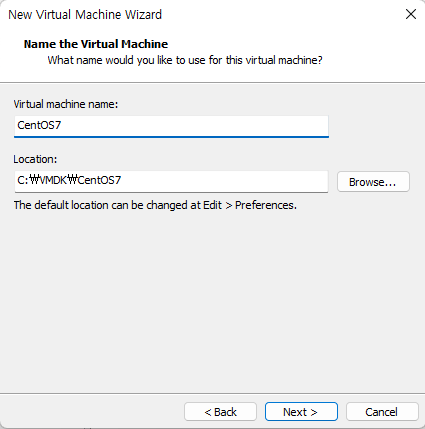Click the 'What name would you like' subtitle text
This screenshot has width=425, height=429.
coord(185,60)
